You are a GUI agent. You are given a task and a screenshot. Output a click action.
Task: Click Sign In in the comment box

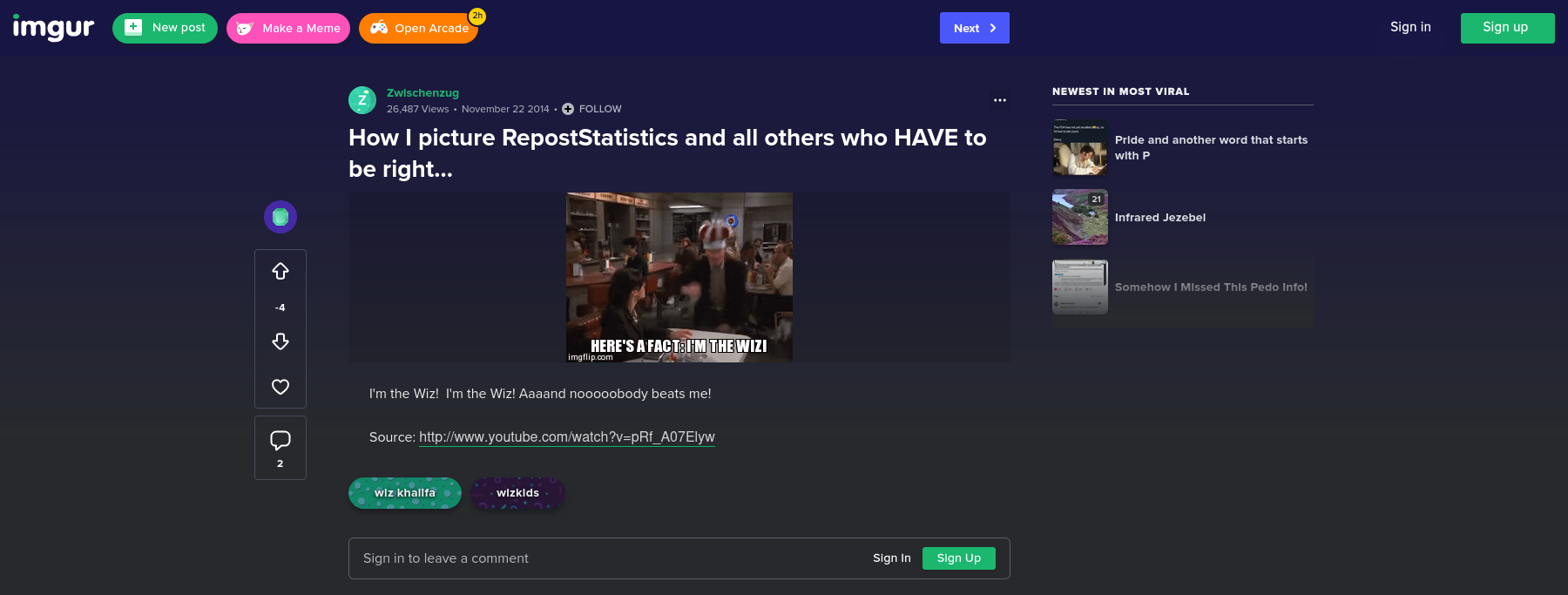(892, 558)
